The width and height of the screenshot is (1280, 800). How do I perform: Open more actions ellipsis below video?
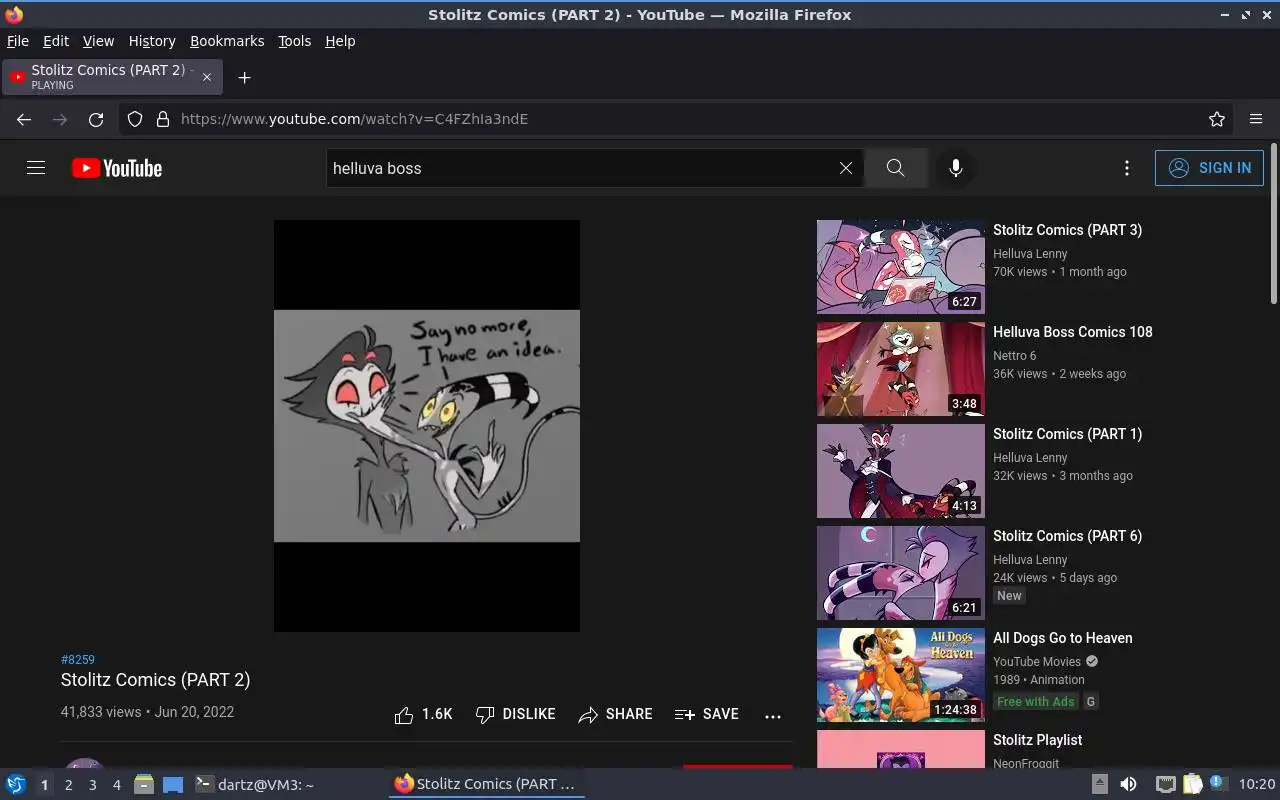[x=772, y=716]
